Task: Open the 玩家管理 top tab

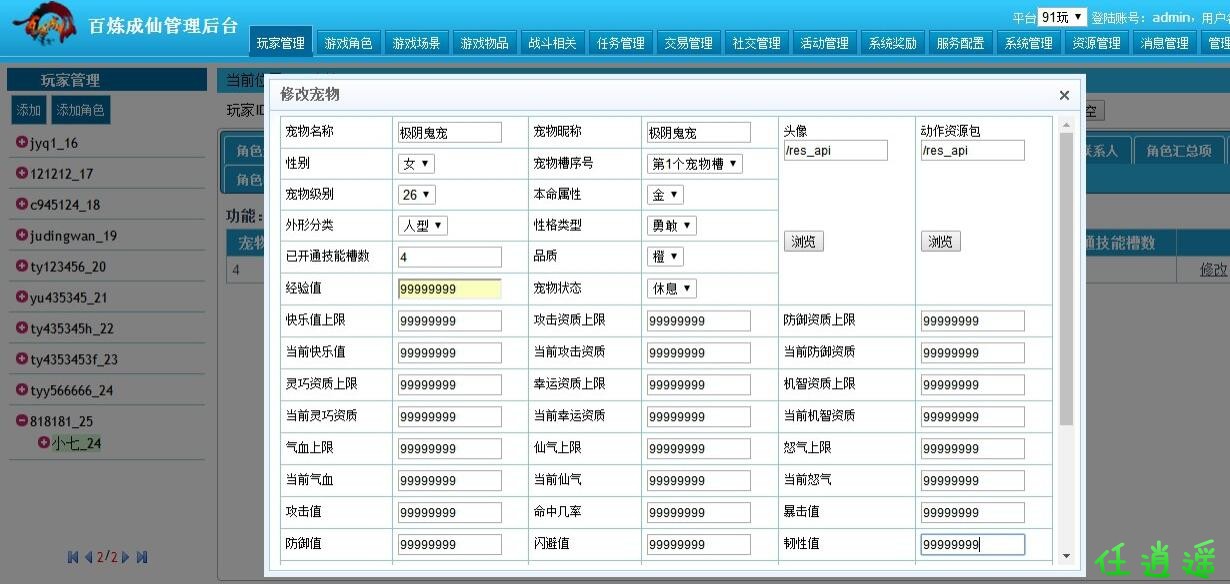Action: pos(280,42)
